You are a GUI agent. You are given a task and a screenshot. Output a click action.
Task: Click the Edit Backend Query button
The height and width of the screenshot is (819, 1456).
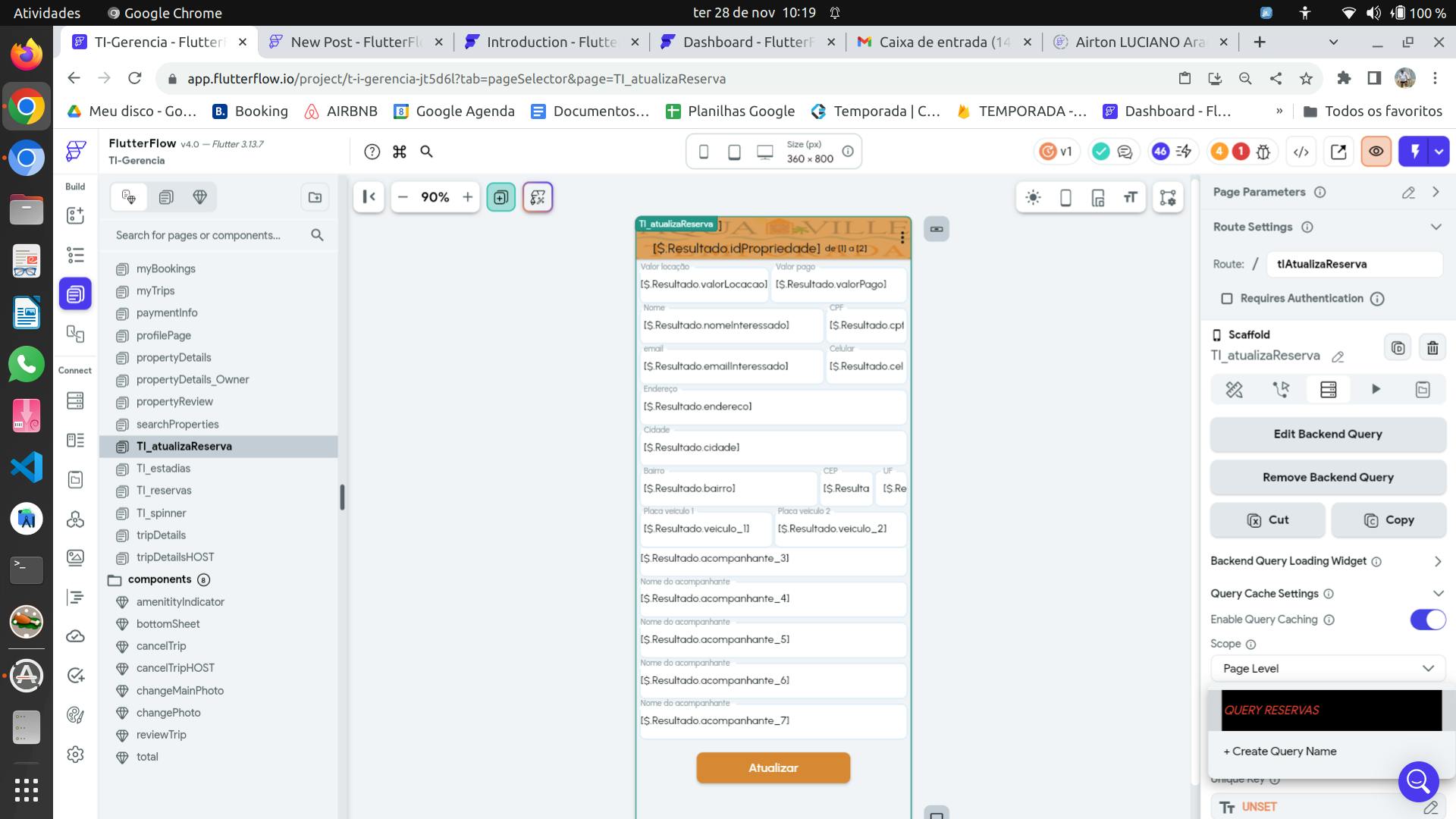(1328, 435)
